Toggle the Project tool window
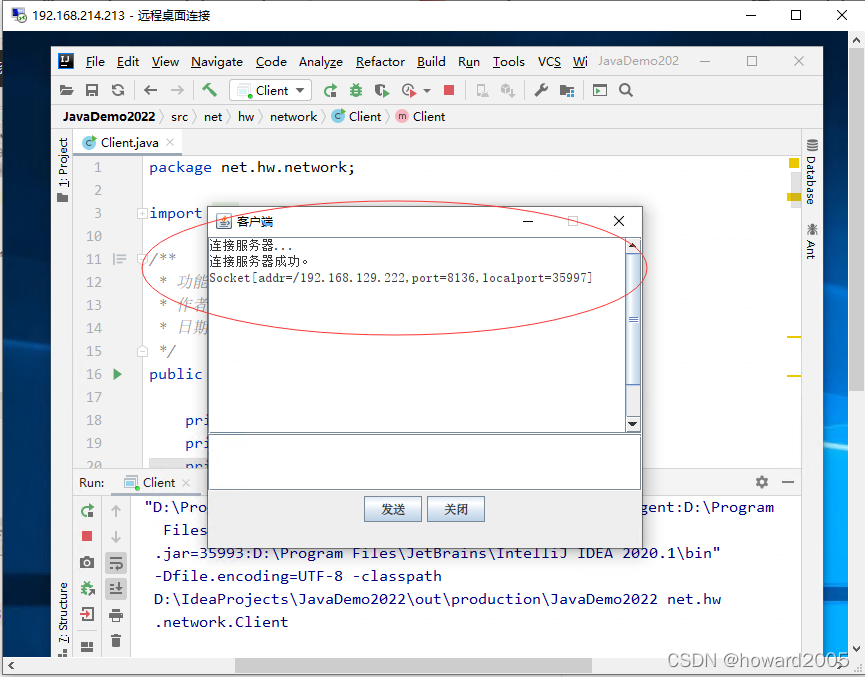The height and width of the screenshot is (677, 865). (63, 169)
